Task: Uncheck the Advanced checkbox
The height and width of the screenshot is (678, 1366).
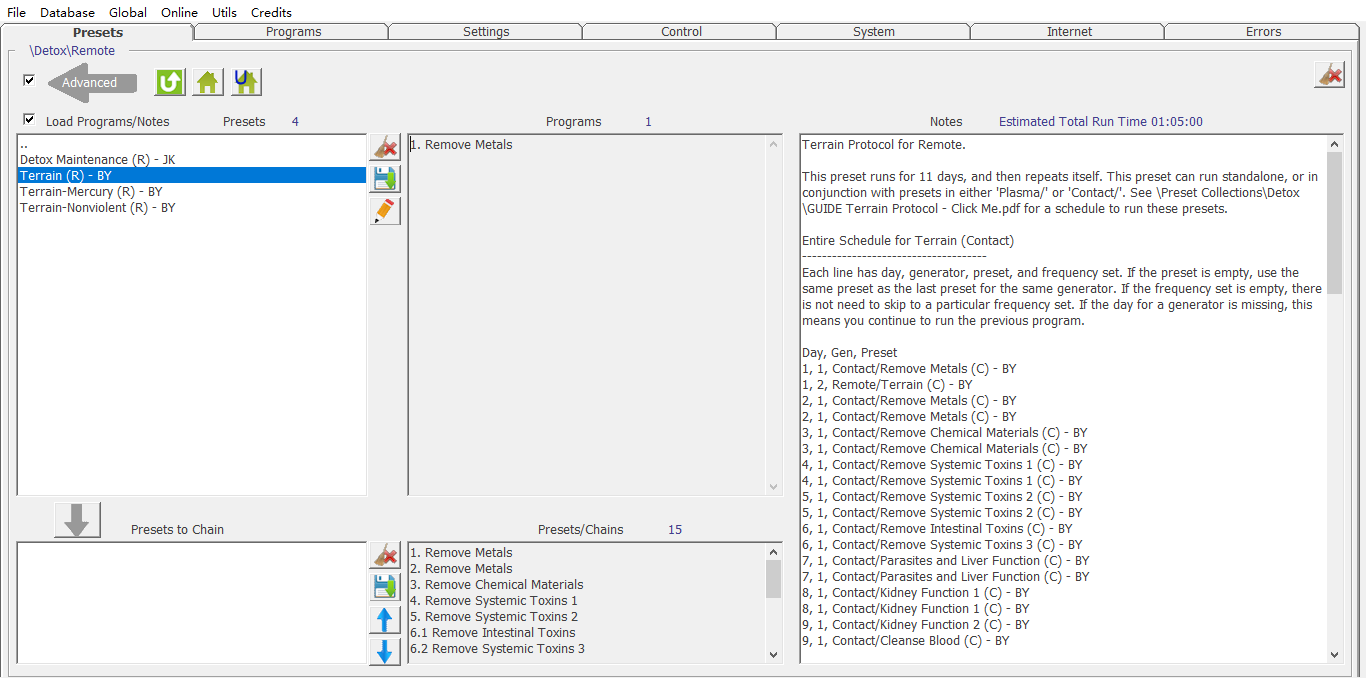Action: coord(29,80)
